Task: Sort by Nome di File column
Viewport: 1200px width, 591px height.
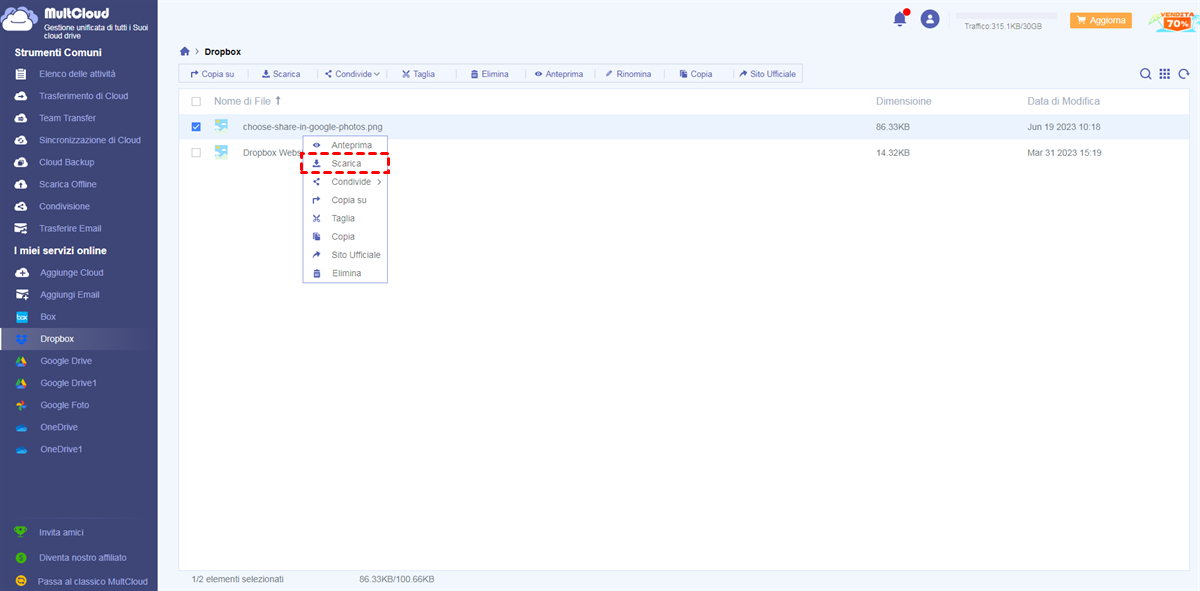Action: 247,101
